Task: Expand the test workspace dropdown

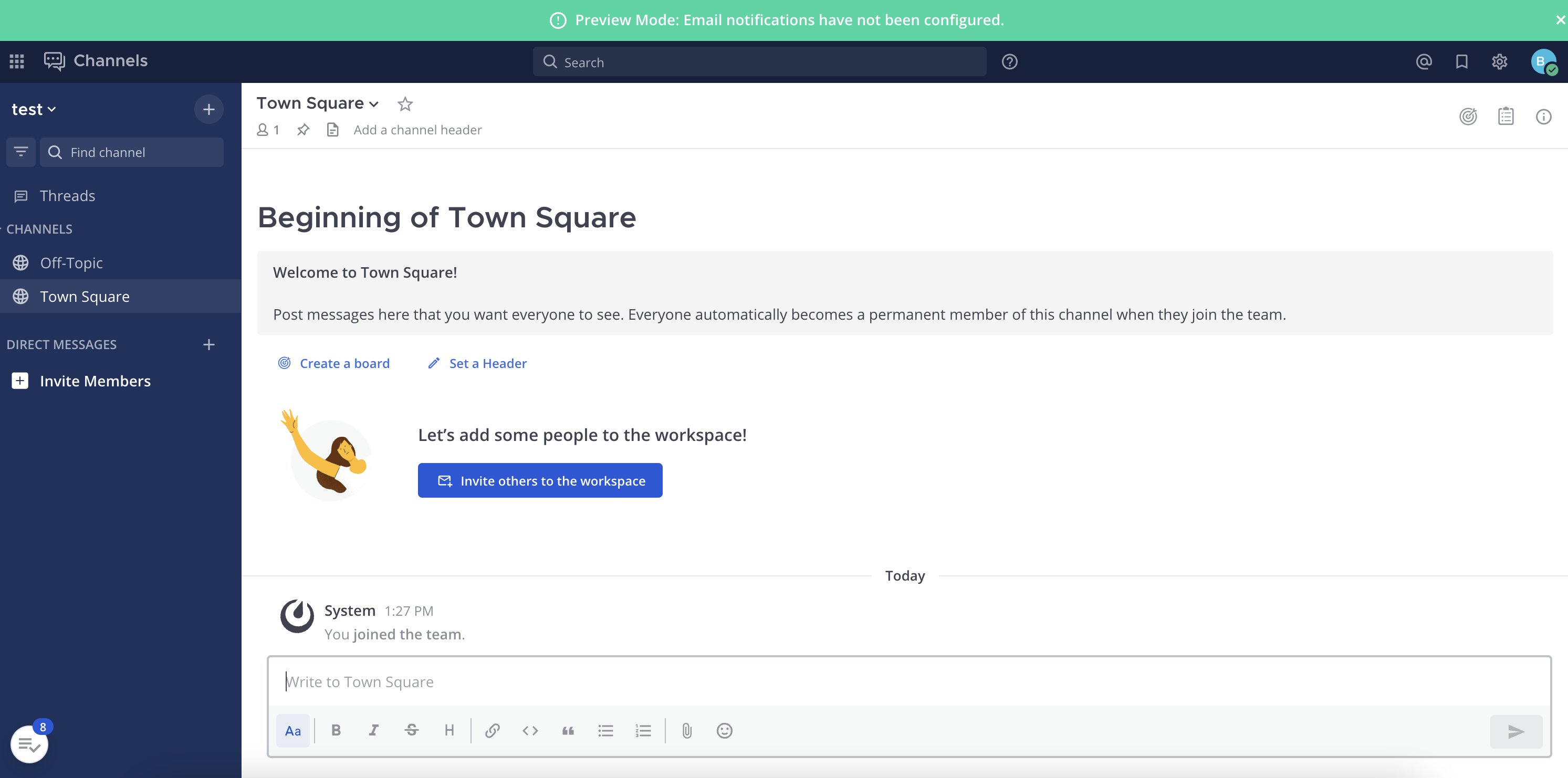Action: coord(35,109)
